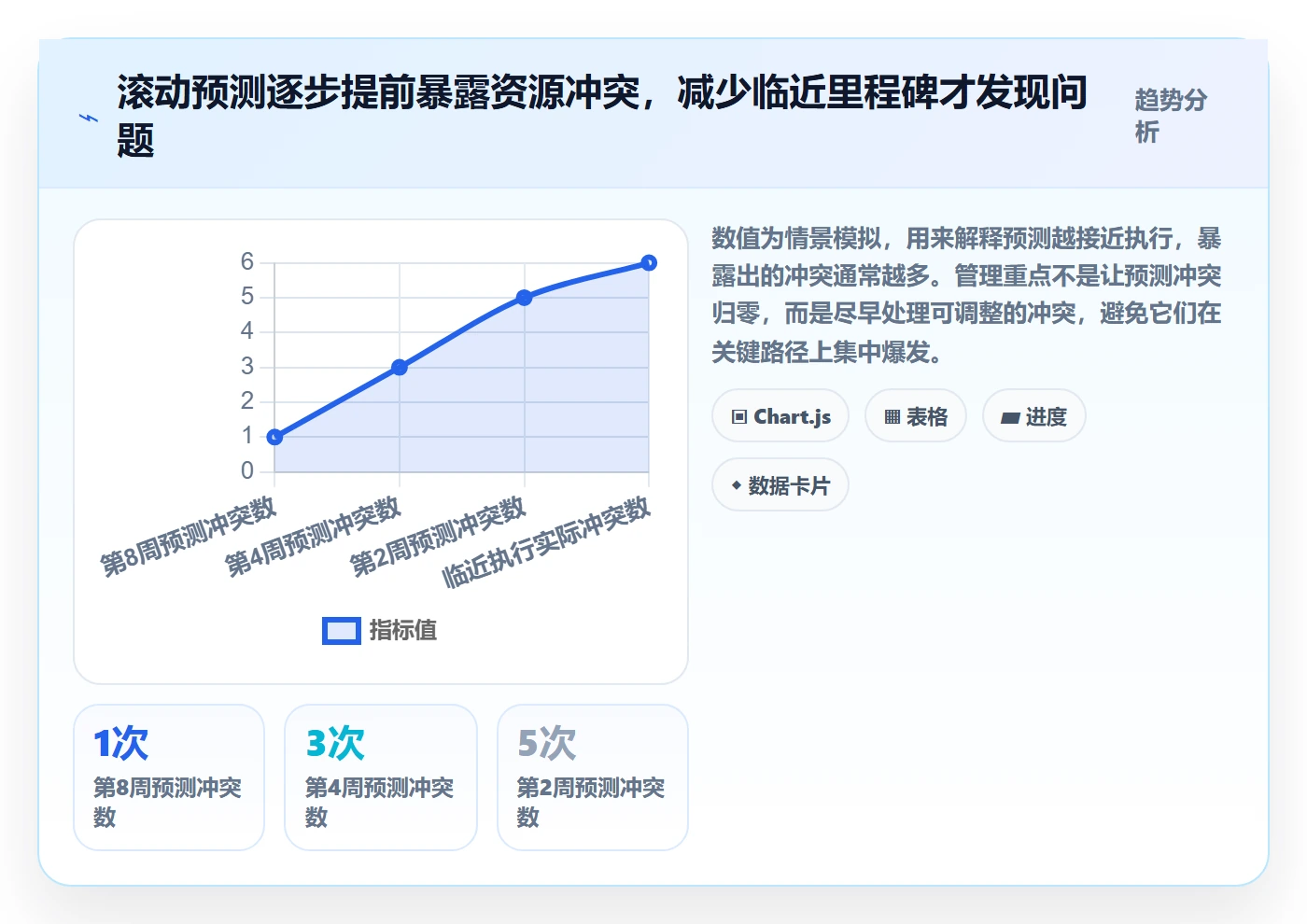Click the paragraph starting 数值为情景模拟
The width and height of the screenshot is (1307, 924).
(x=966, y=295)
